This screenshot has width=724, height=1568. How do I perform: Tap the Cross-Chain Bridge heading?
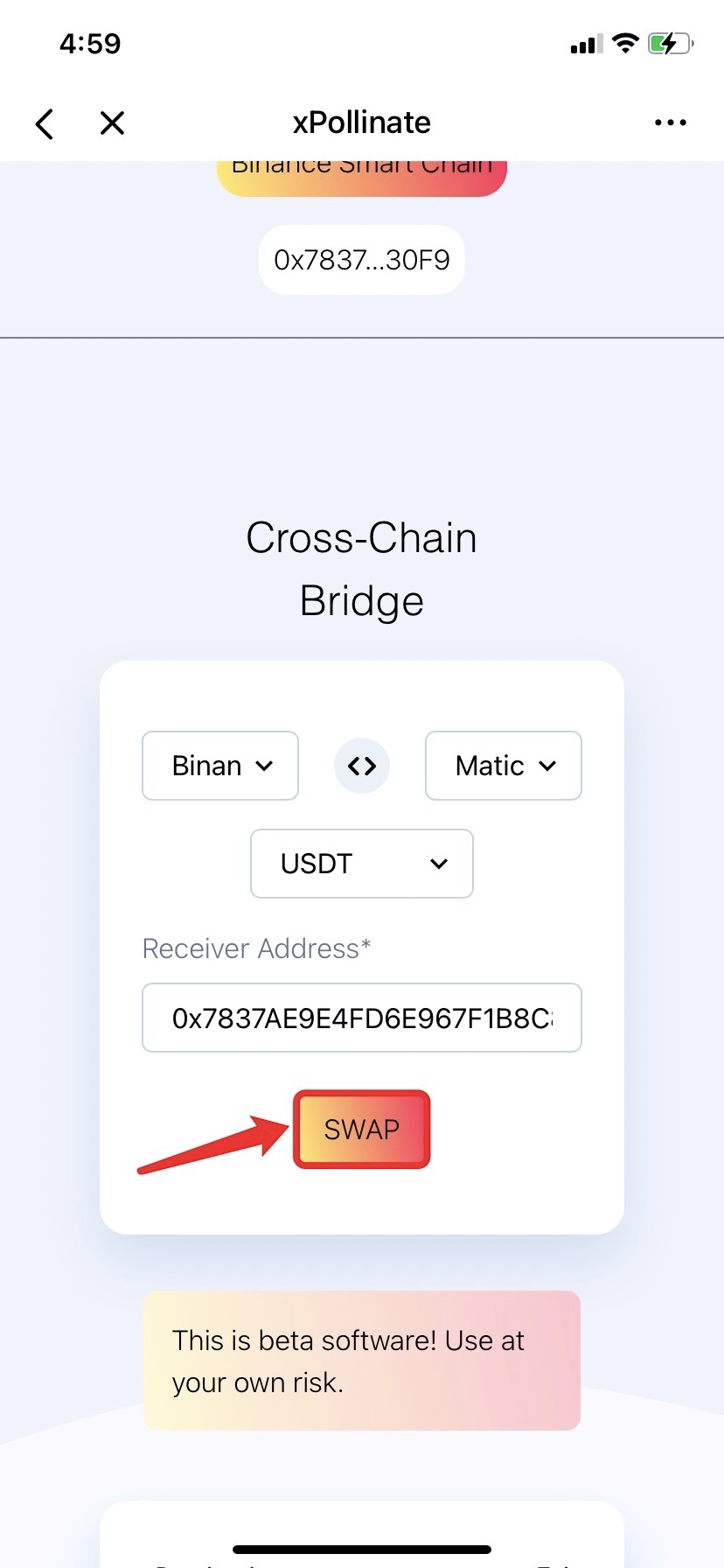pos(362,569)
